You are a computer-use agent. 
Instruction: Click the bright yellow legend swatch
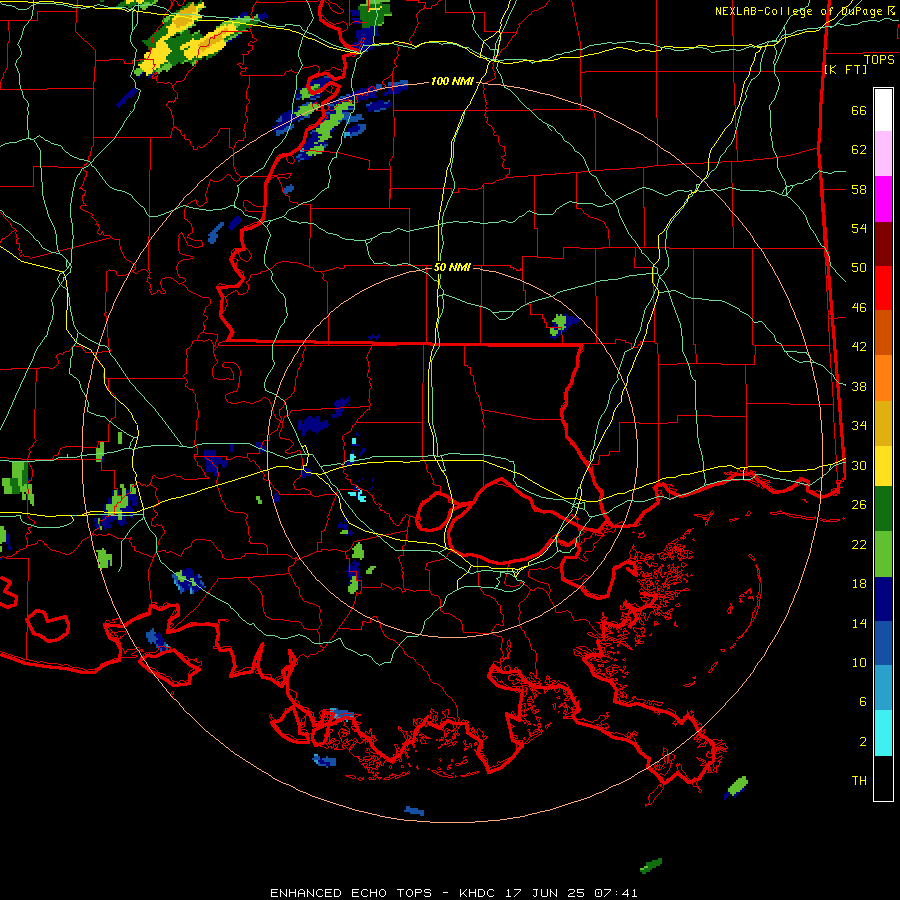(883, 466)
